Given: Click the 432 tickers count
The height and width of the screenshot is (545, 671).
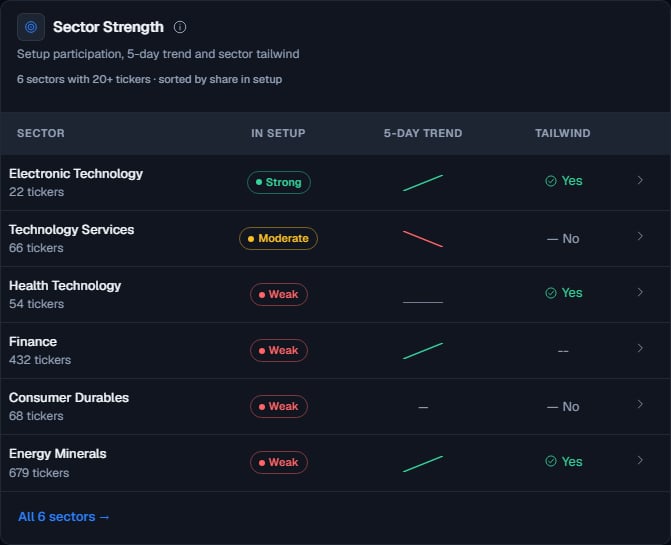Looking at the screenshot, I should pos(40,360).
